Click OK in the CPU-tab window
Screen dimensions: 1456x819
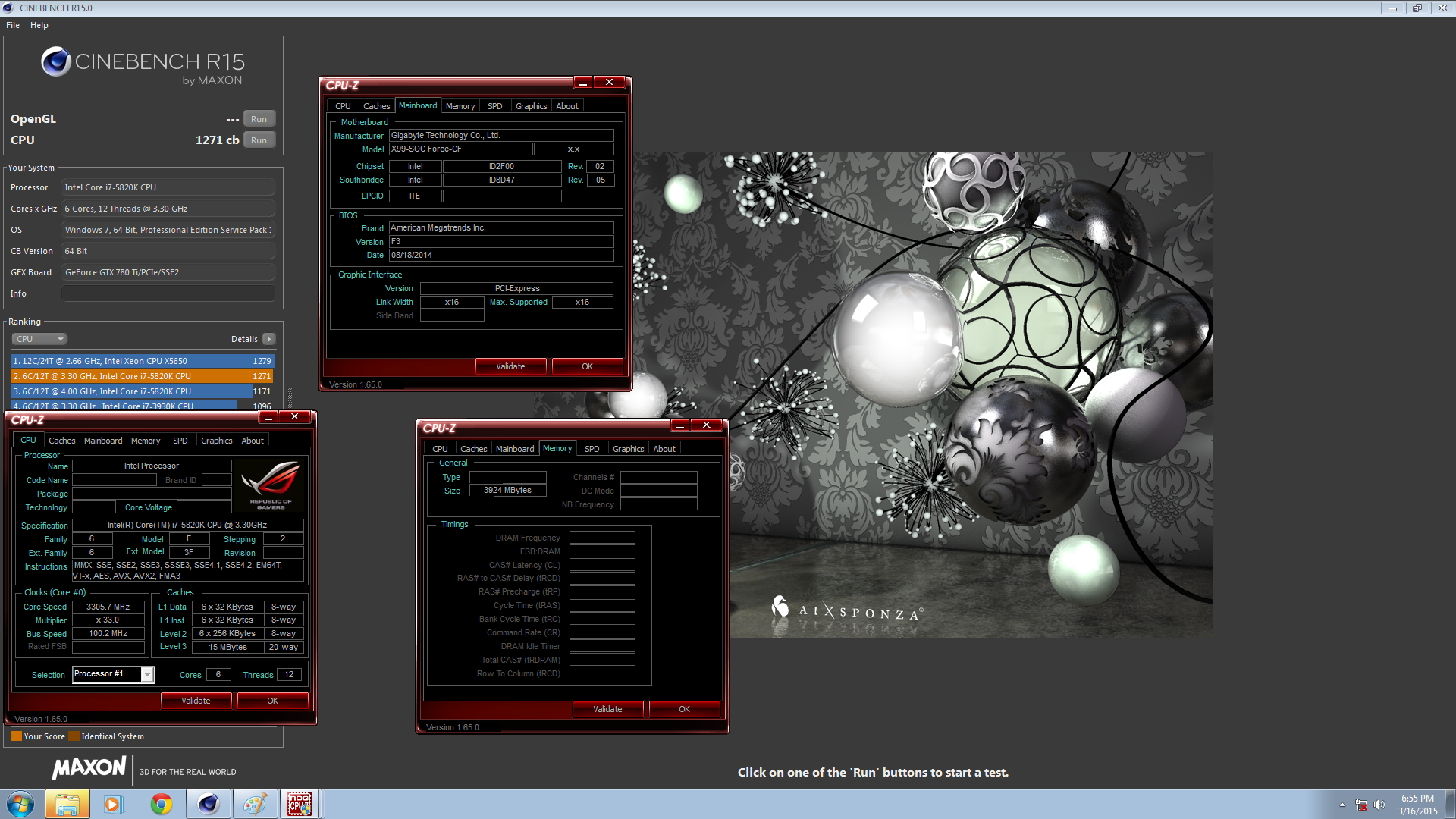[272, 701]
